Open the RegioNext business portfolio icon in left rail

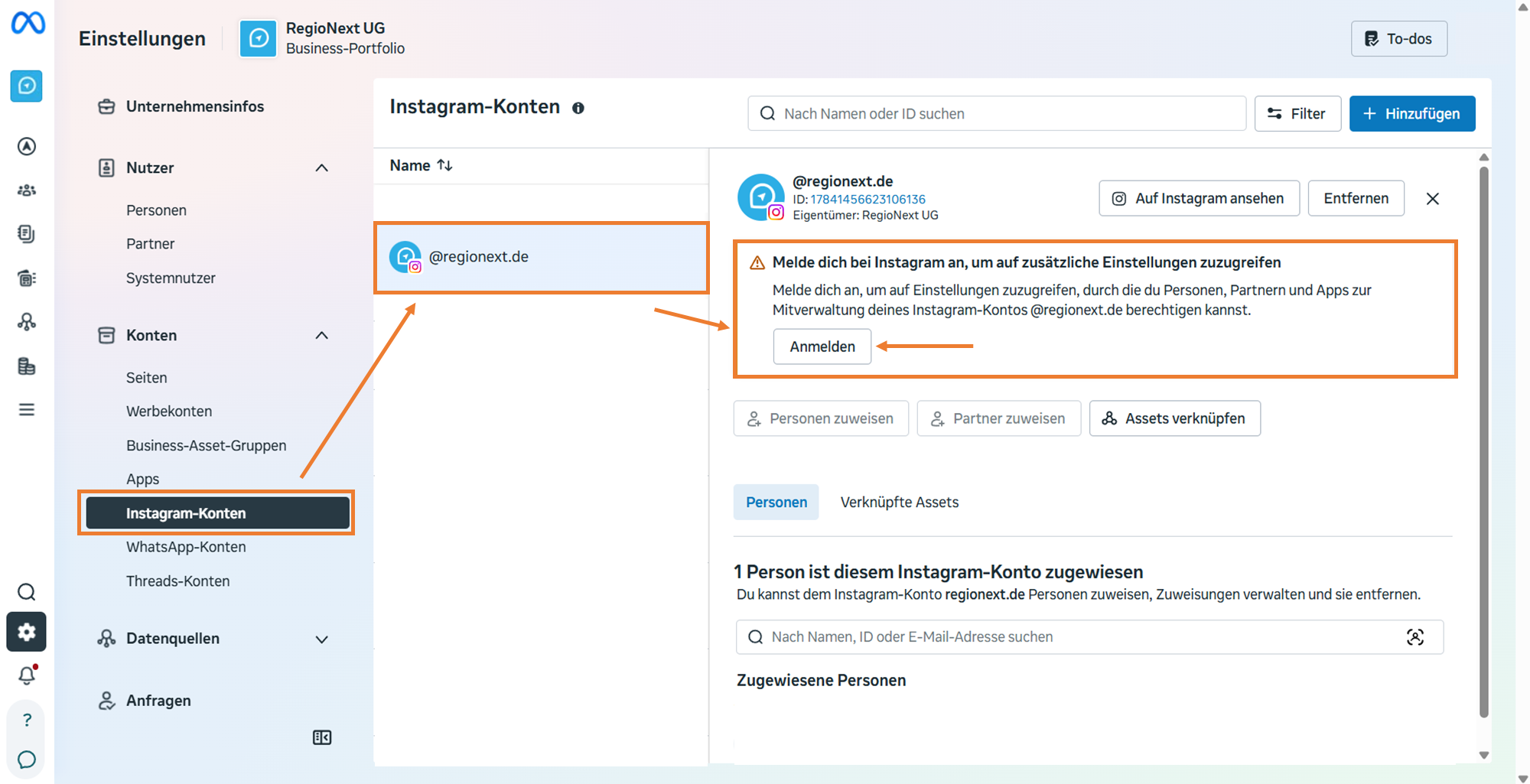[27, 86]
